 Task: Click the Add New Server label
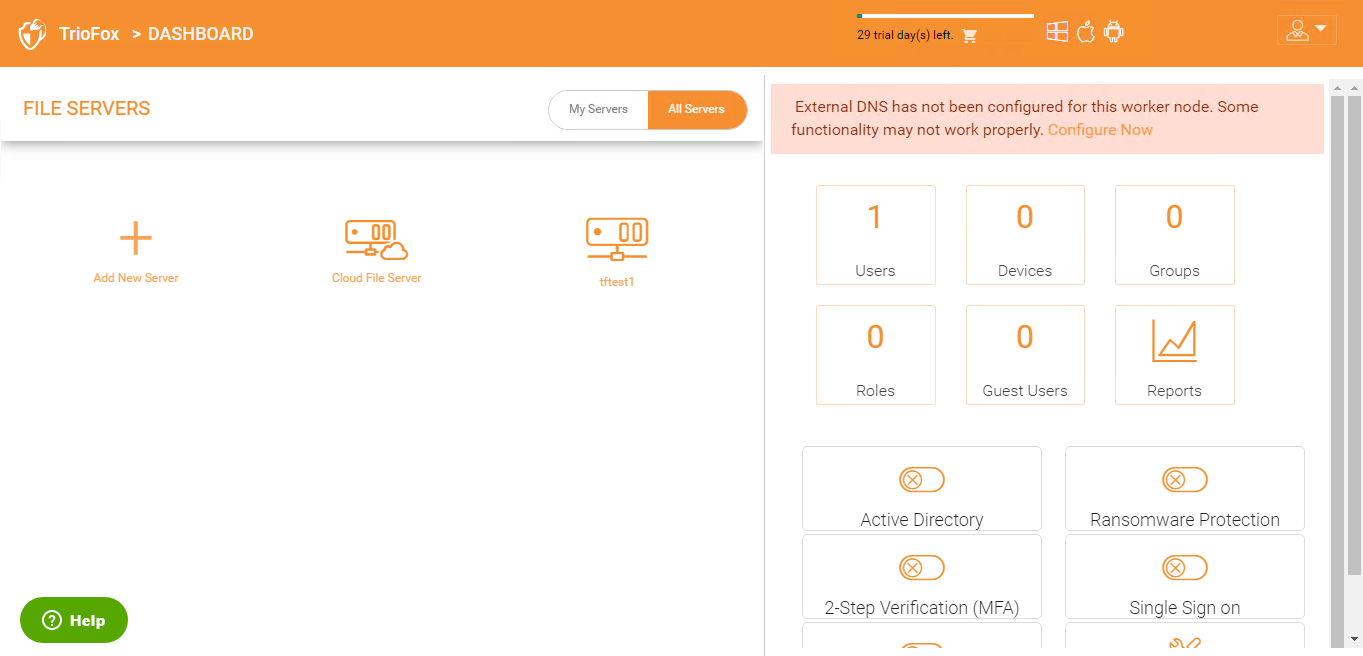click(x=136, y=278)
